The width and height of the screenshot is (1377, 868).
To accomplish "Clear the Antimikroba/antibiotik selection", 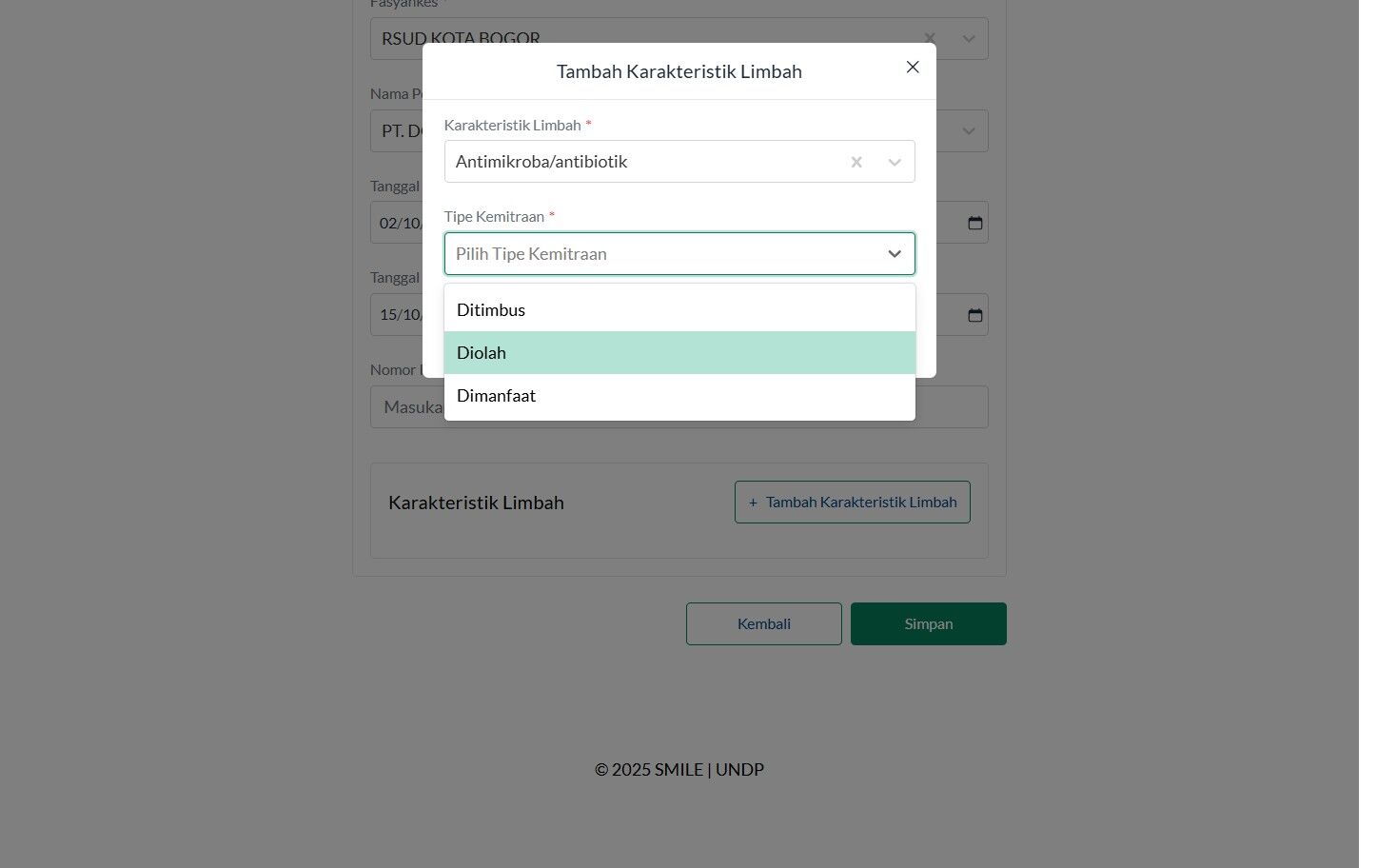I will point(856,163).
